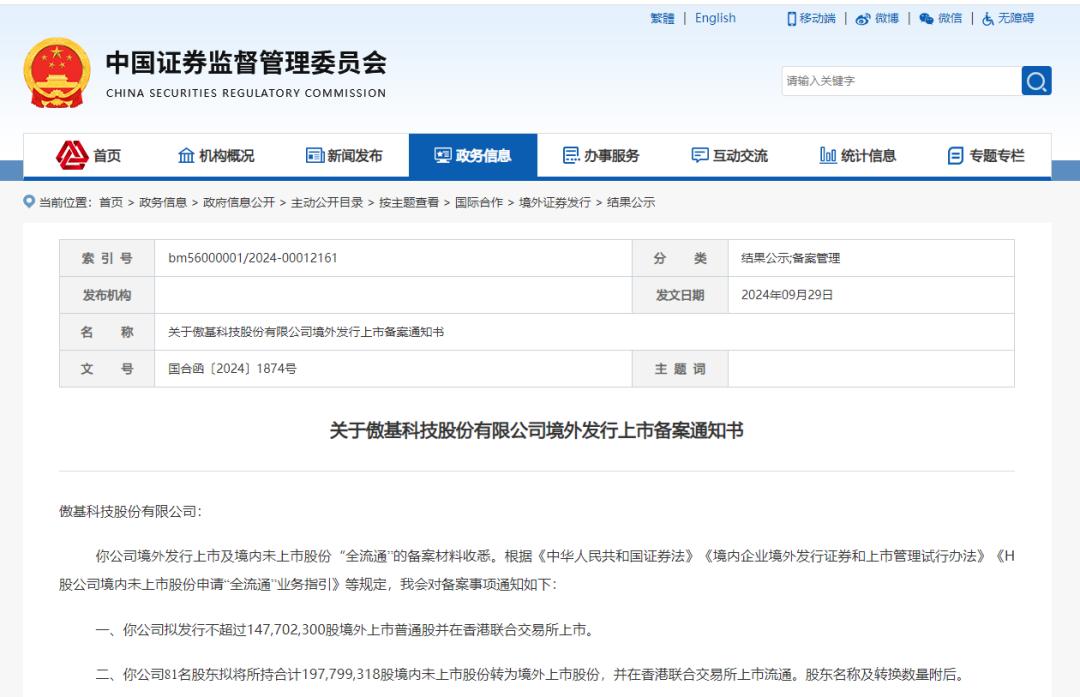Image resolution: width=1080 pixels, height=697 pixels.
Task: Click the chat bubble icon beside 互动交流
Action: (x=700, y=156)
